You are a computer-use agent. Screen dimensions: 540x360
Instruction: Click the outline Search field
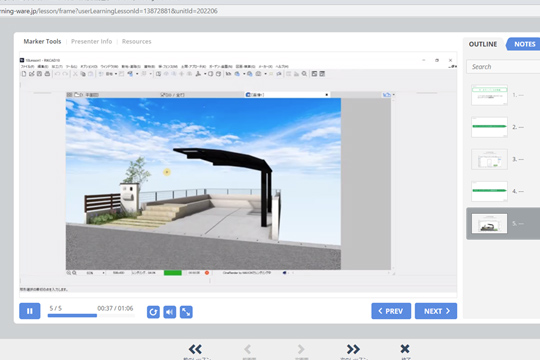coord(503,66)
